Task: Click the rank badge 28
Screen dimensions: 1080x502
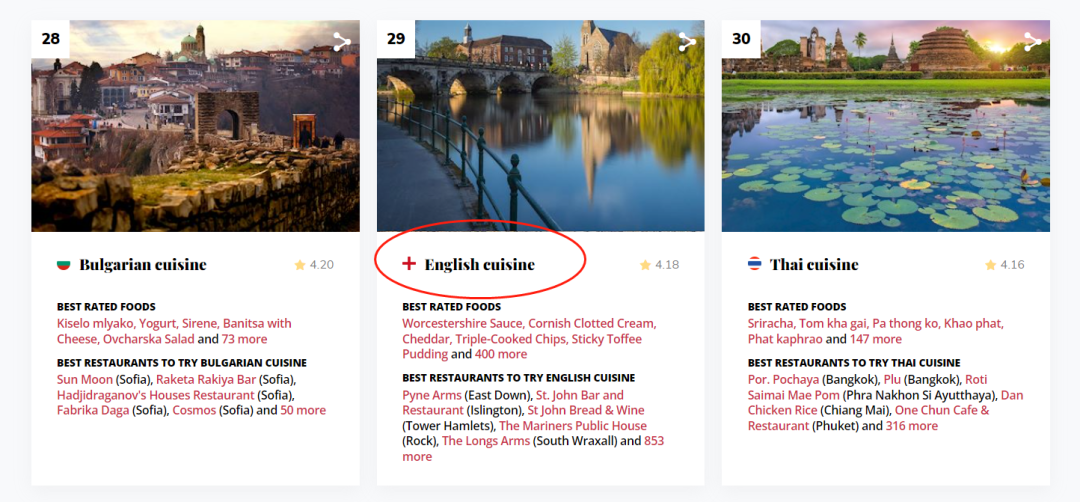Action: pos(51,39)
